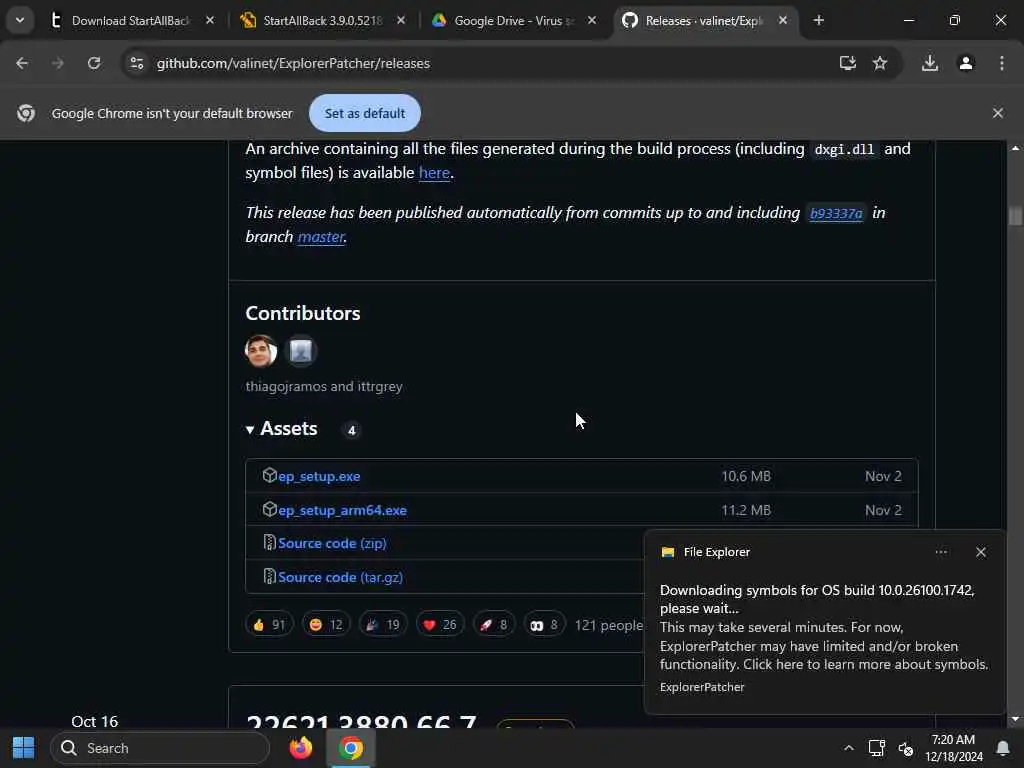
Task: Toggle rocket reaction 8
Action: coord(494,625)
